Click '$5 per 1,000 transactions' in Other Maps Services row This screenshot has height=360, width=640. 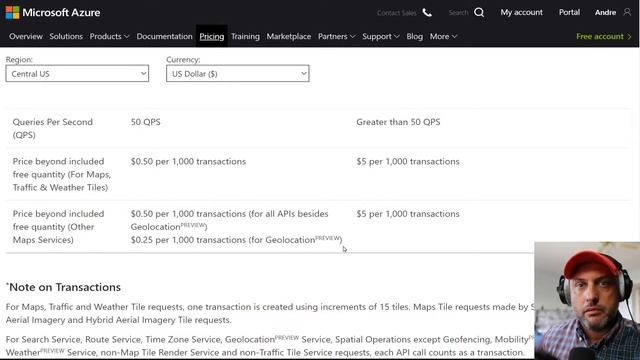coord(408,213)
